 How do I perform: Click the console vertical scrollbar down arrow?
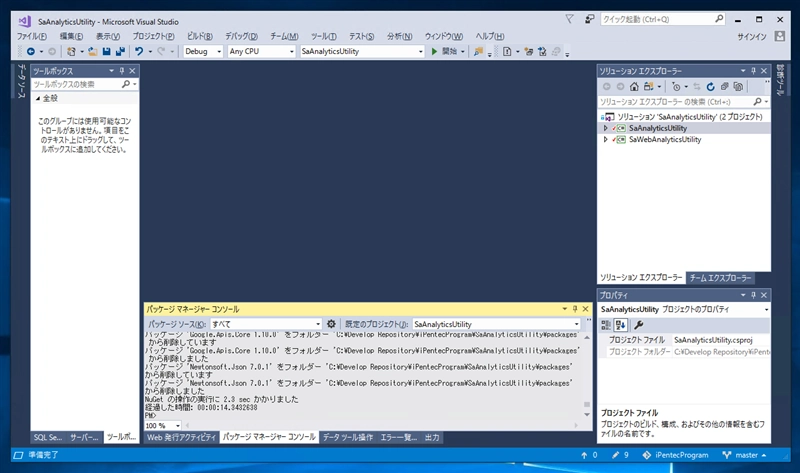coord(587,414)
